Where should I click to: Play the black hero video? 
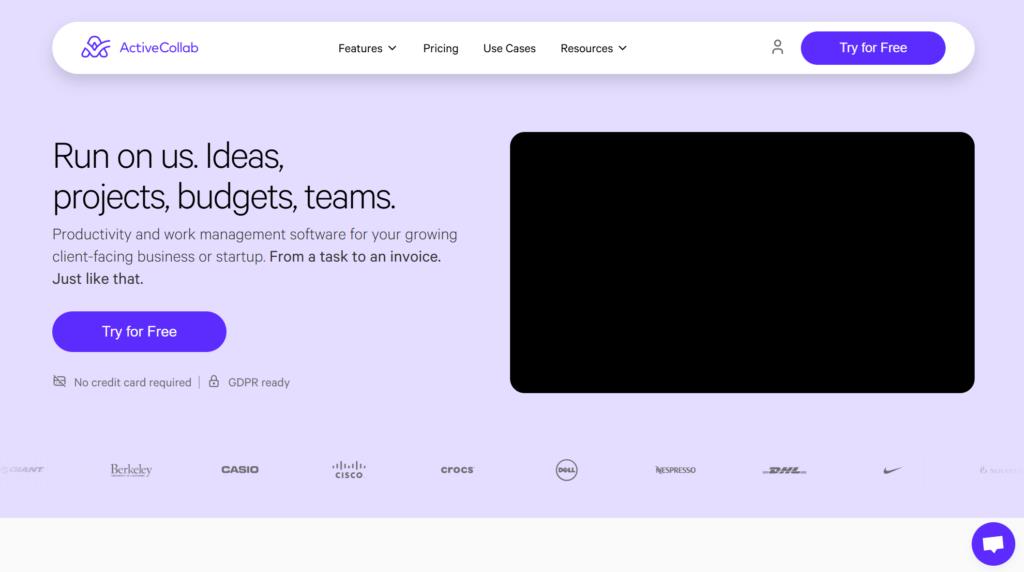tap(742, 262)
